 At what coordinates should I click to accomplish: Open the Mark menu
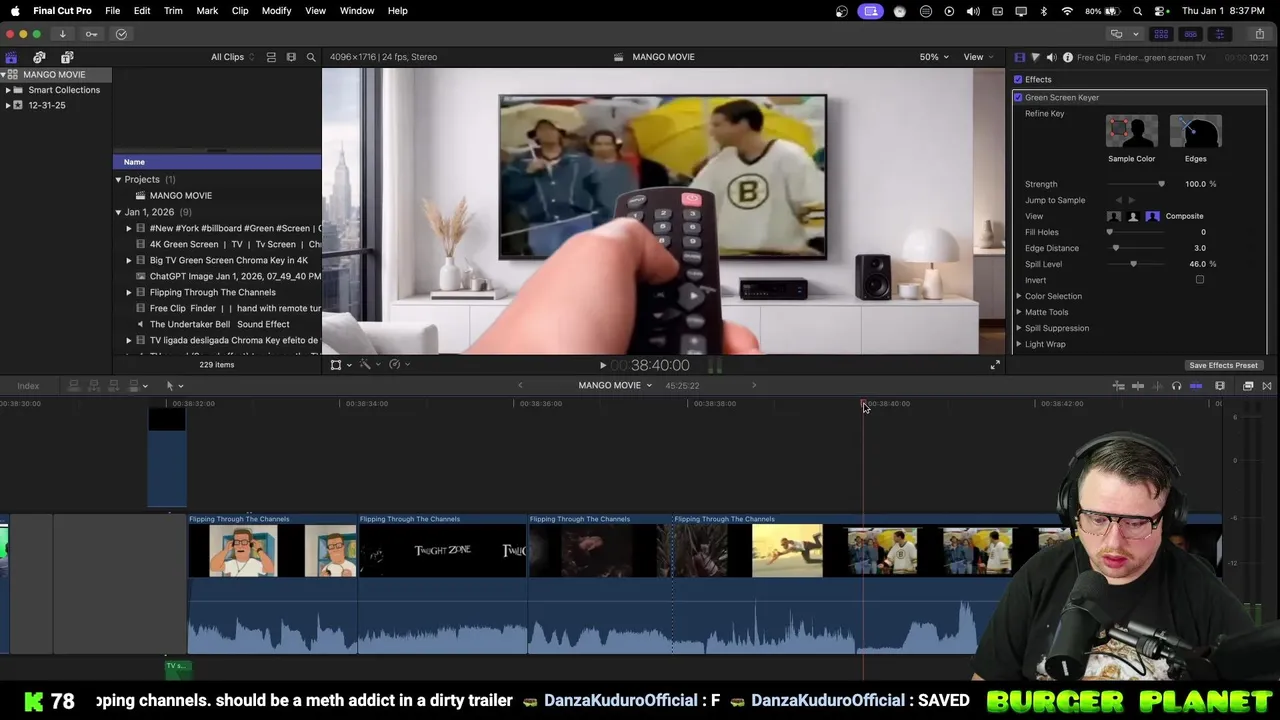point(207,11)
